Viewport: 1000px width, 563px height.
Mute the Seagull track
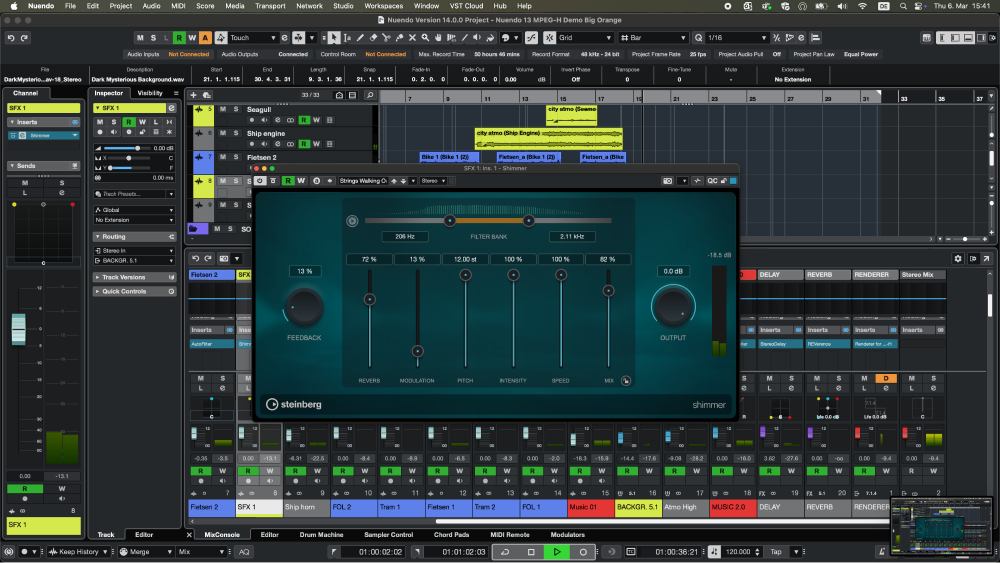click(x=223, y=108)
